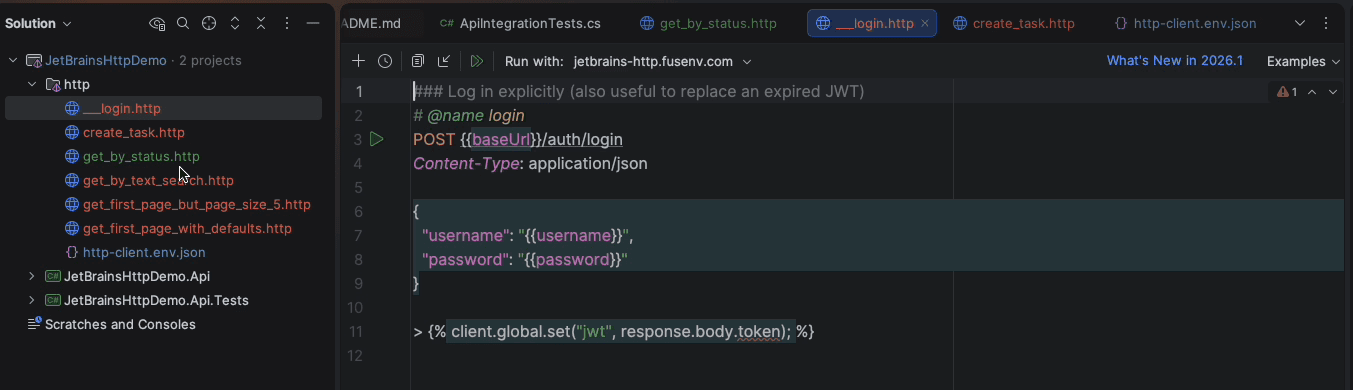The height and width of the screenshot is (390, 1353).
Task: Add a new HTTP request with plus icon
Action: click(359, 61)
